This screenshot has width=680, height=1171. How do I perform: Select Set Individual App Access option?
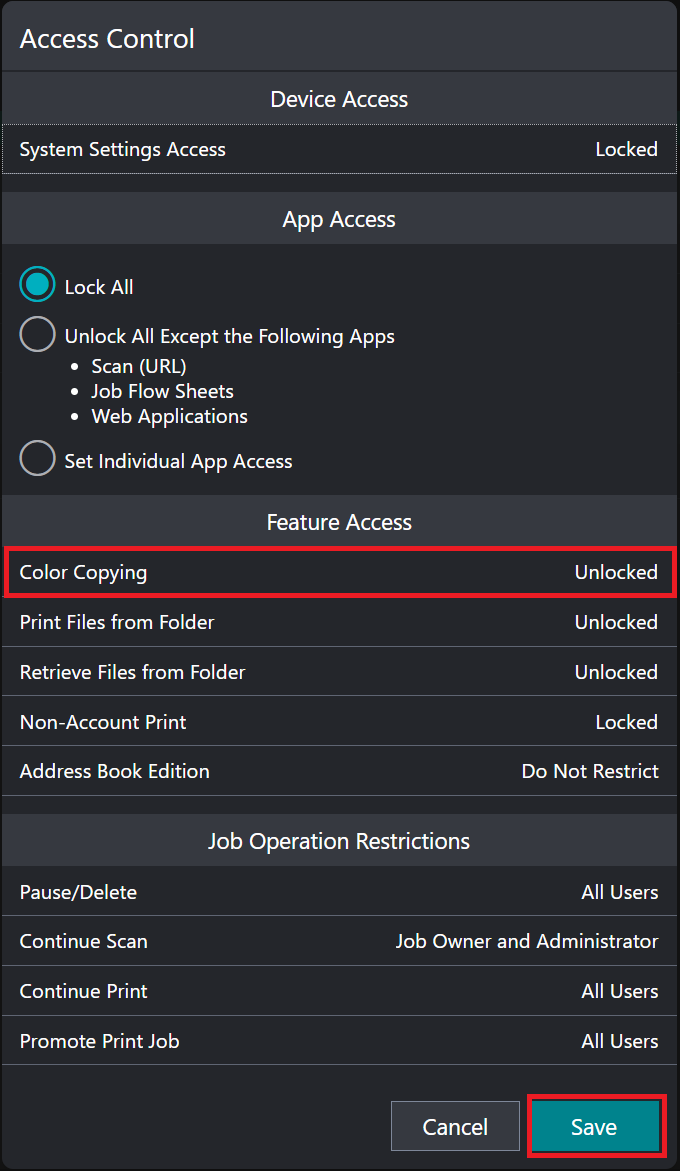(38, 460)
